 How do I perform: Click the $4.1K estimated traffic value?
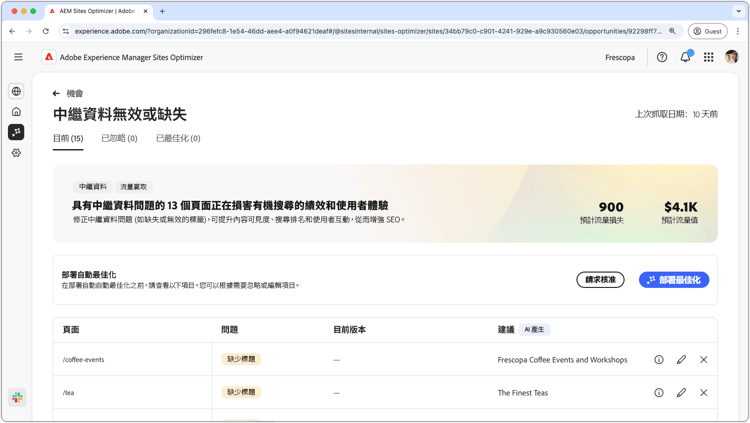click(x=681, y=207)
